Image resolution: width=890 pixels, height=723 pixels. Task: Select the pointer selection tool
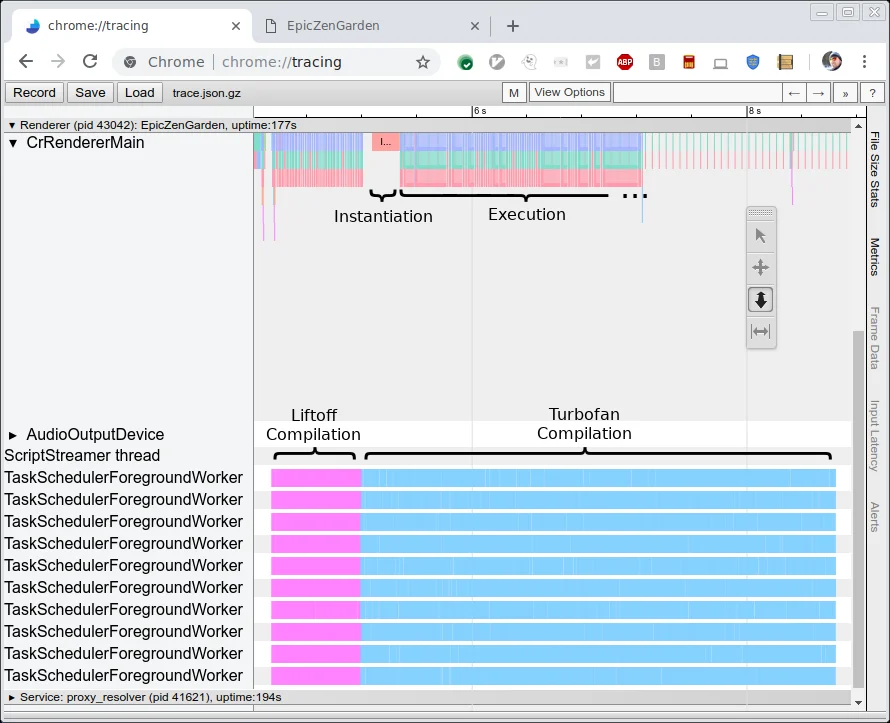tap(760, 236)
